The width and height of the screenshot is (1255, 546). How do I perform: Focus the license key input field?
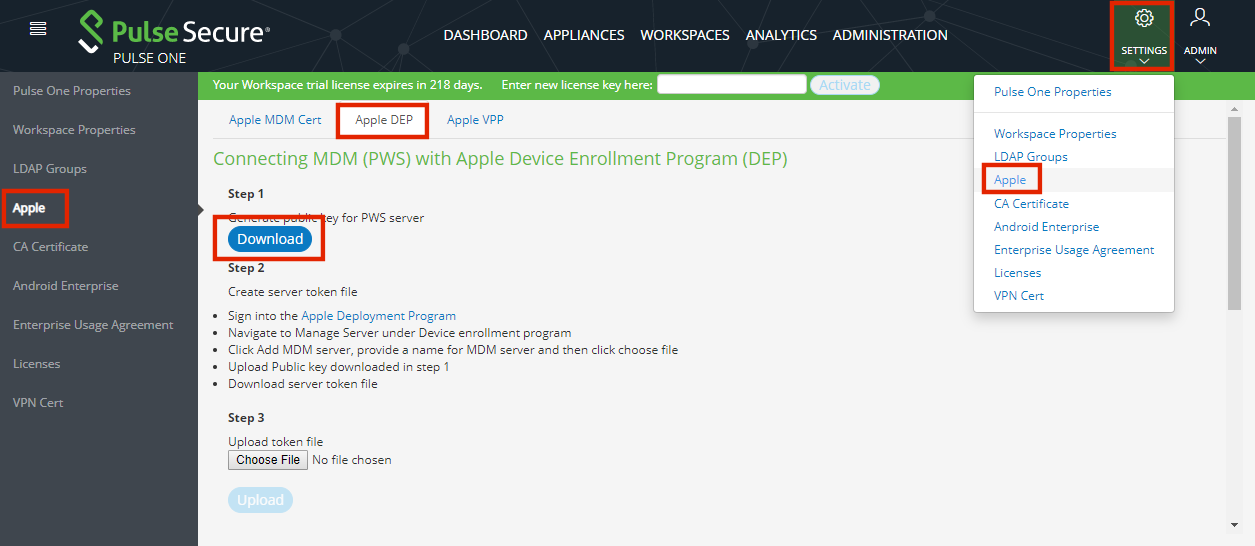click(732, 84)
